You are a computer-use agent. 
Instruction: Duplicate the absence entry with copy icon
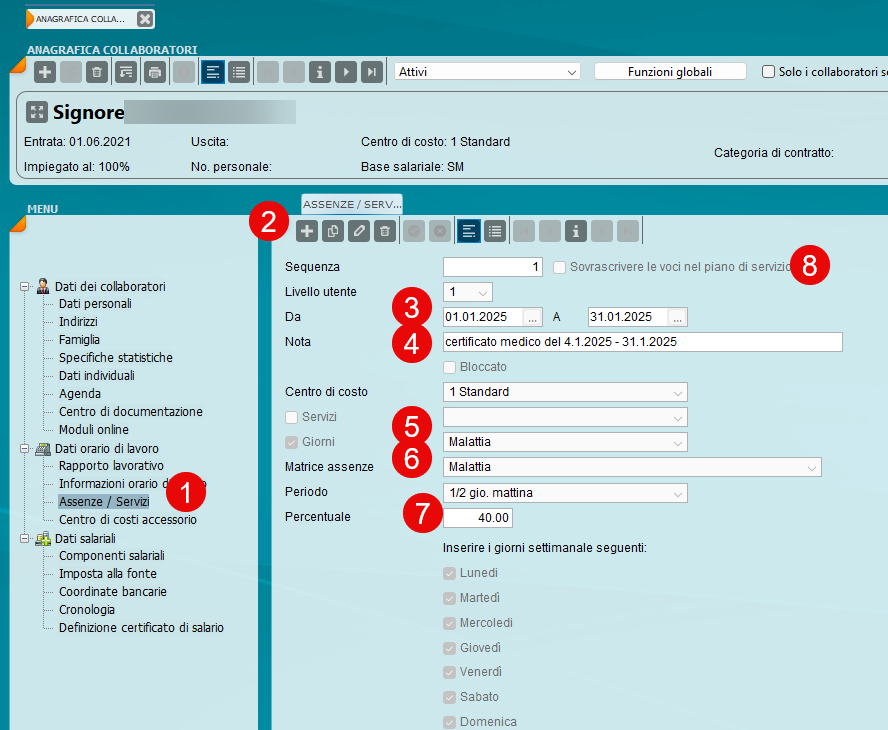tap(333, 232)
